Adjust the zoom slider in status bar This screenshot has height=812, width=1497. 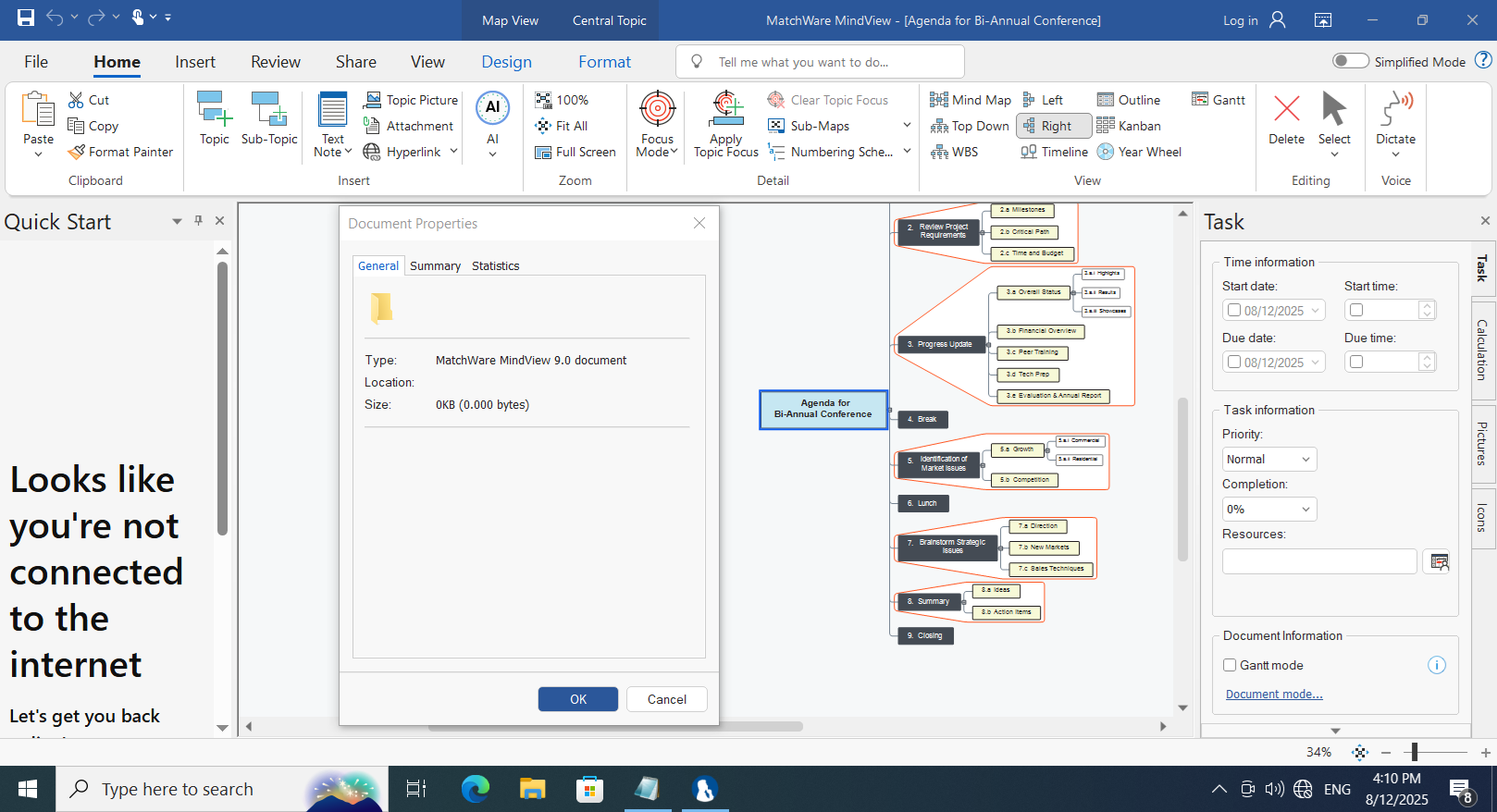tap(1415, 752)
